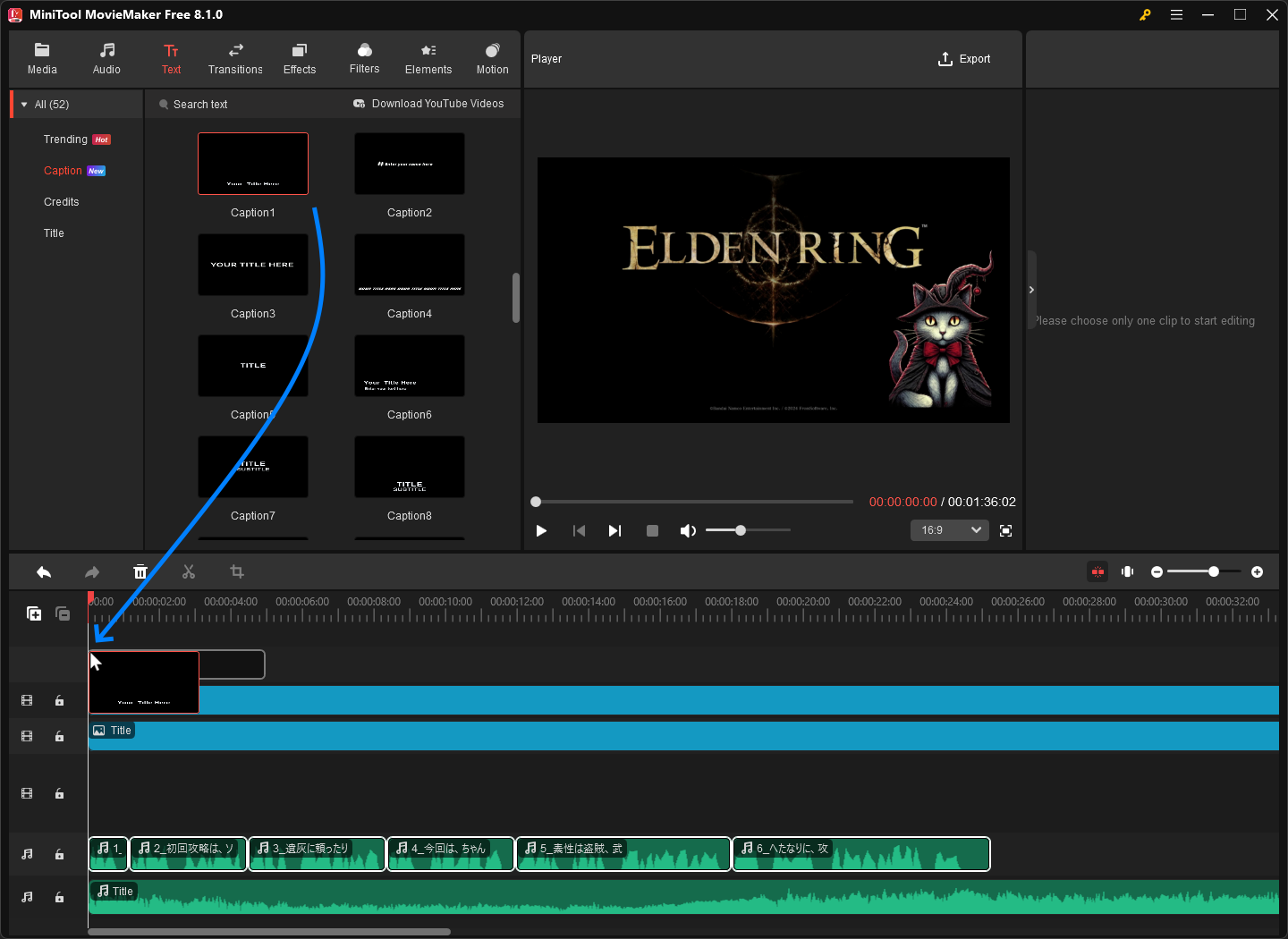Image resolution: width=1288 pixels, height=939 pixels.
Task: Select the Caption2 thumbnail
Action: (x=410, y=164)
